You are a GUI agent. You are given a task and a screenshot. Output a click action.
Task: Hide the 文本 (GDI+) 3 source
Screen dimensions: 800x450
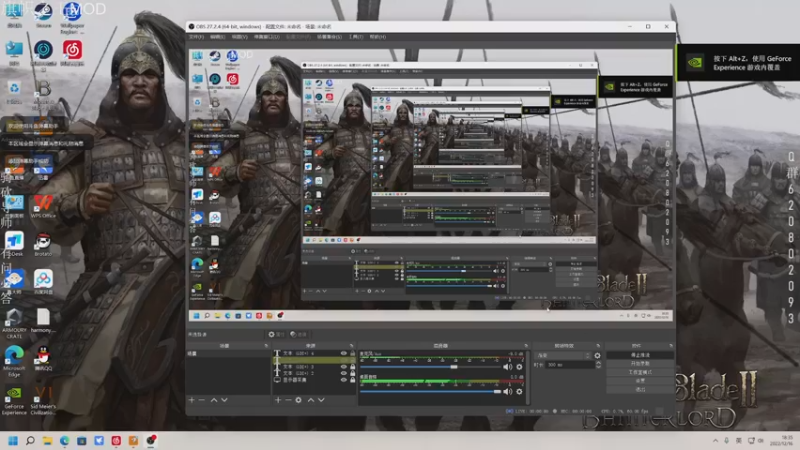(343, 366)
